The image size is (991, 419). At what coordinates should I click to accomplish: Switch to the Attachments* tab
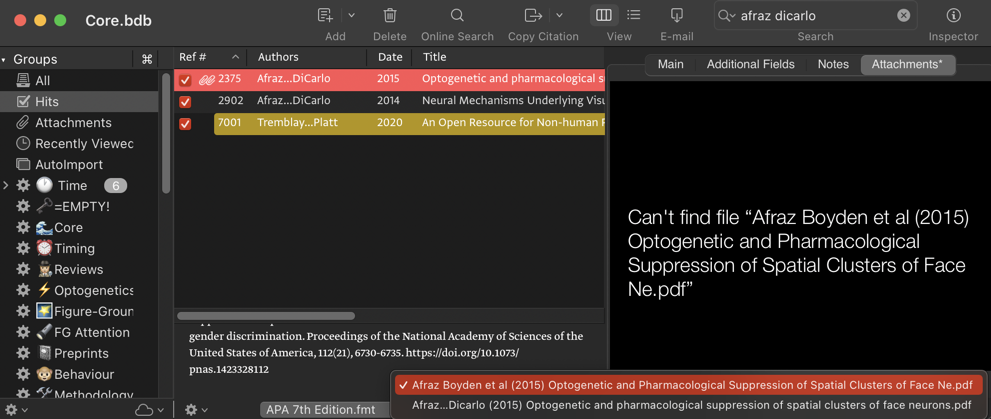[908, 64]
